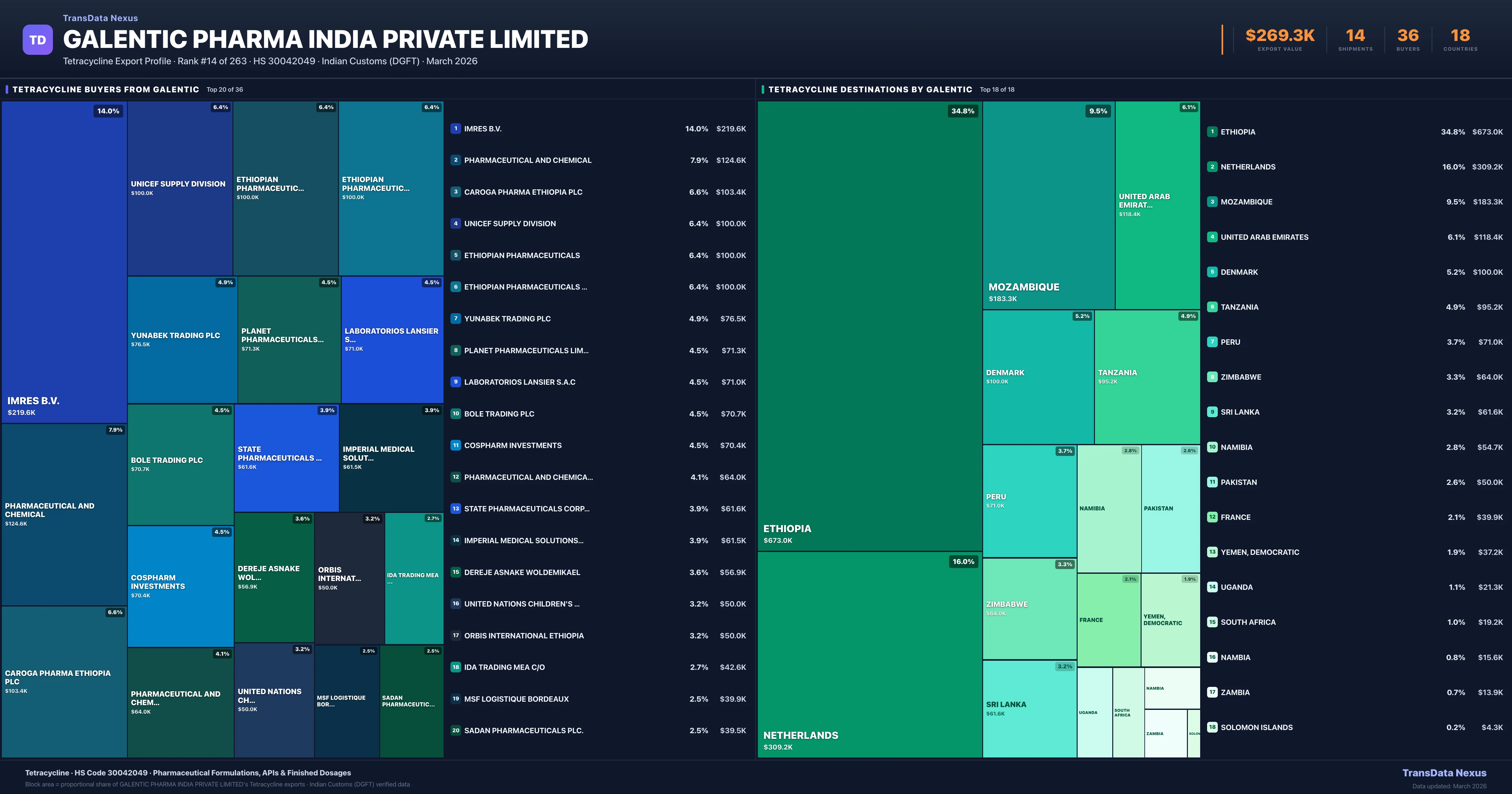This screenshot has width=1512, height=794.
Task: Click rank badge 9 beside LABORATORIOS LANSIER S.A.C
Action: 455,382
